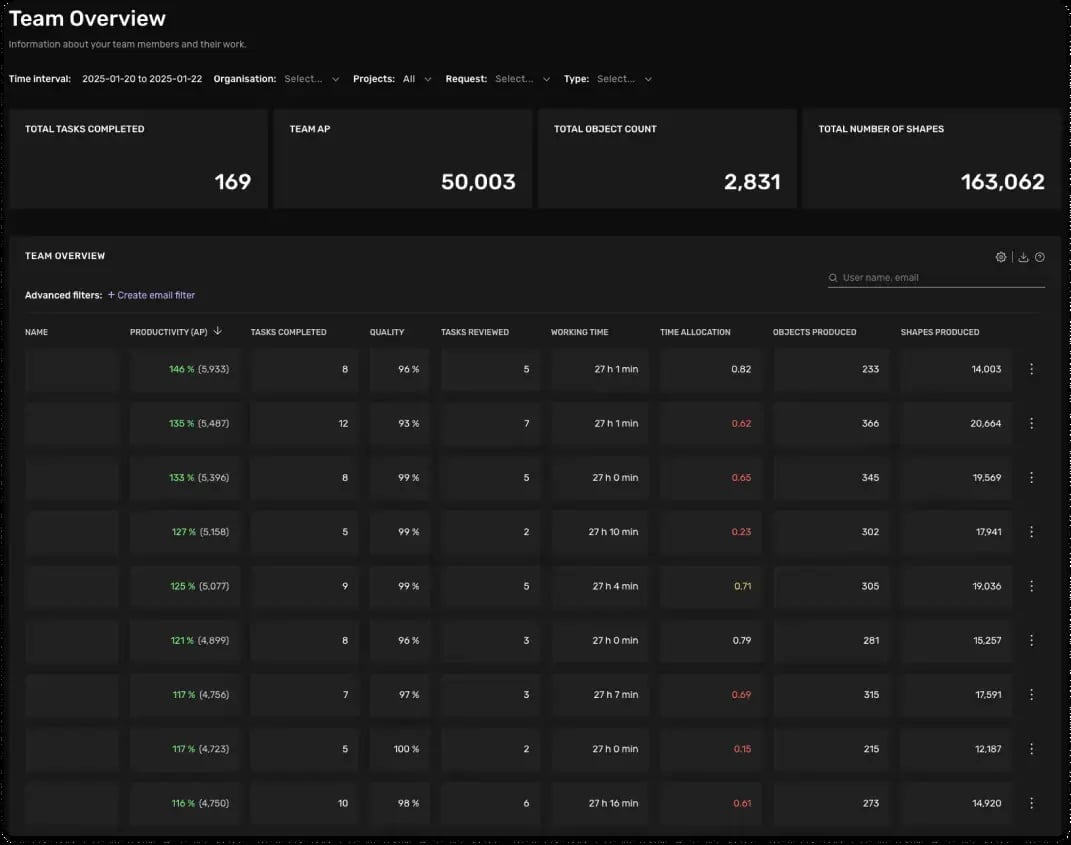Click Create email filter link
Screen dimensions: 1071x845
point(152,295)
